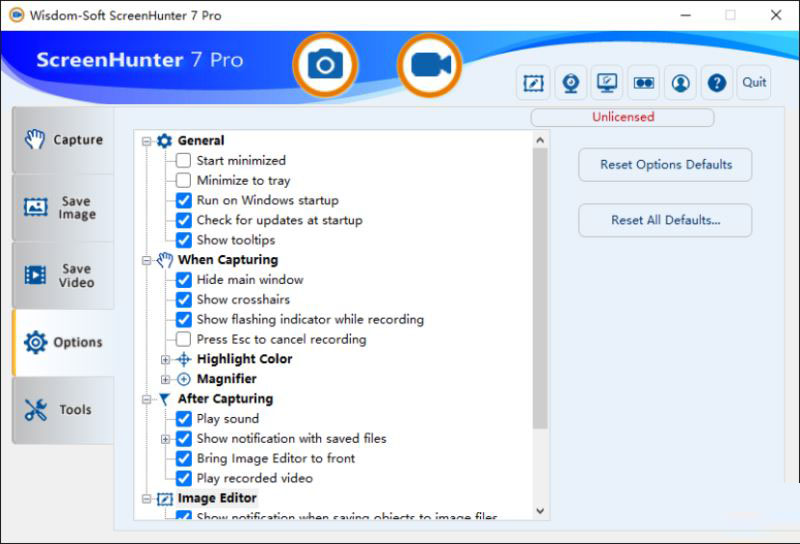Uncheck Check for updates at startup
800x544 pixels.
[x=183, y=220]
